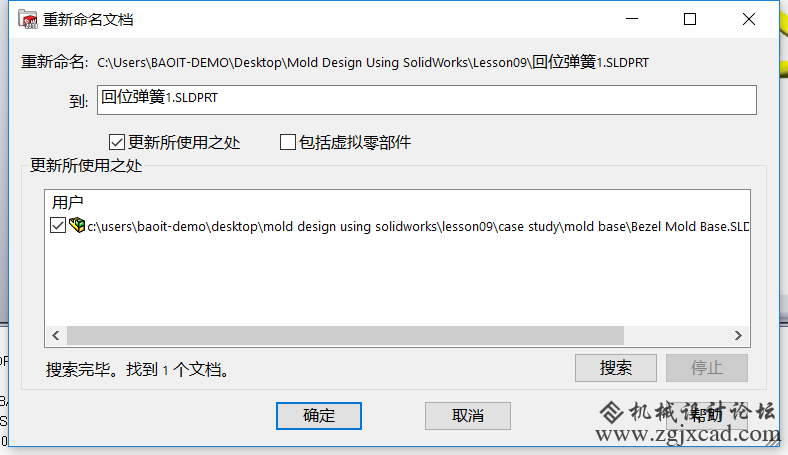Click the 确定 button
This screenshot has width=788, height=455.
tap(319, 416)
